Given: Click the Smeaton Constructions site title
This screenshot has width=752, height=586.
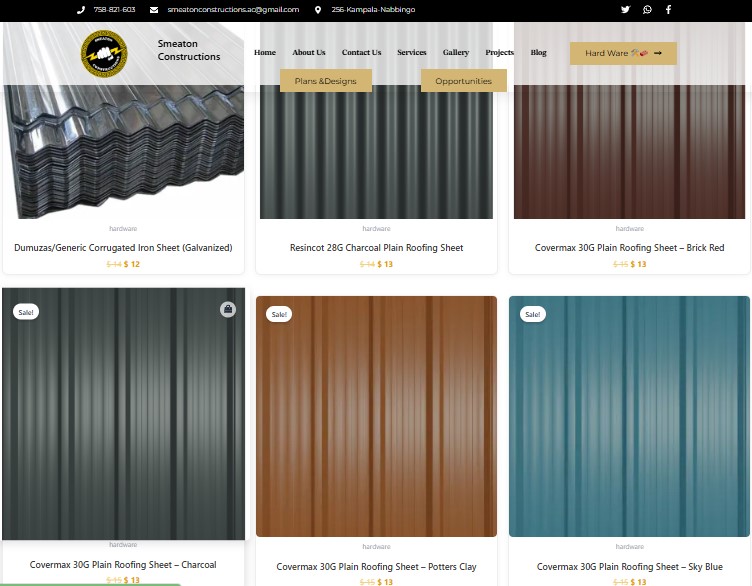Looking at the screenshot, I should pyautogui.click(x=189, y=50).
